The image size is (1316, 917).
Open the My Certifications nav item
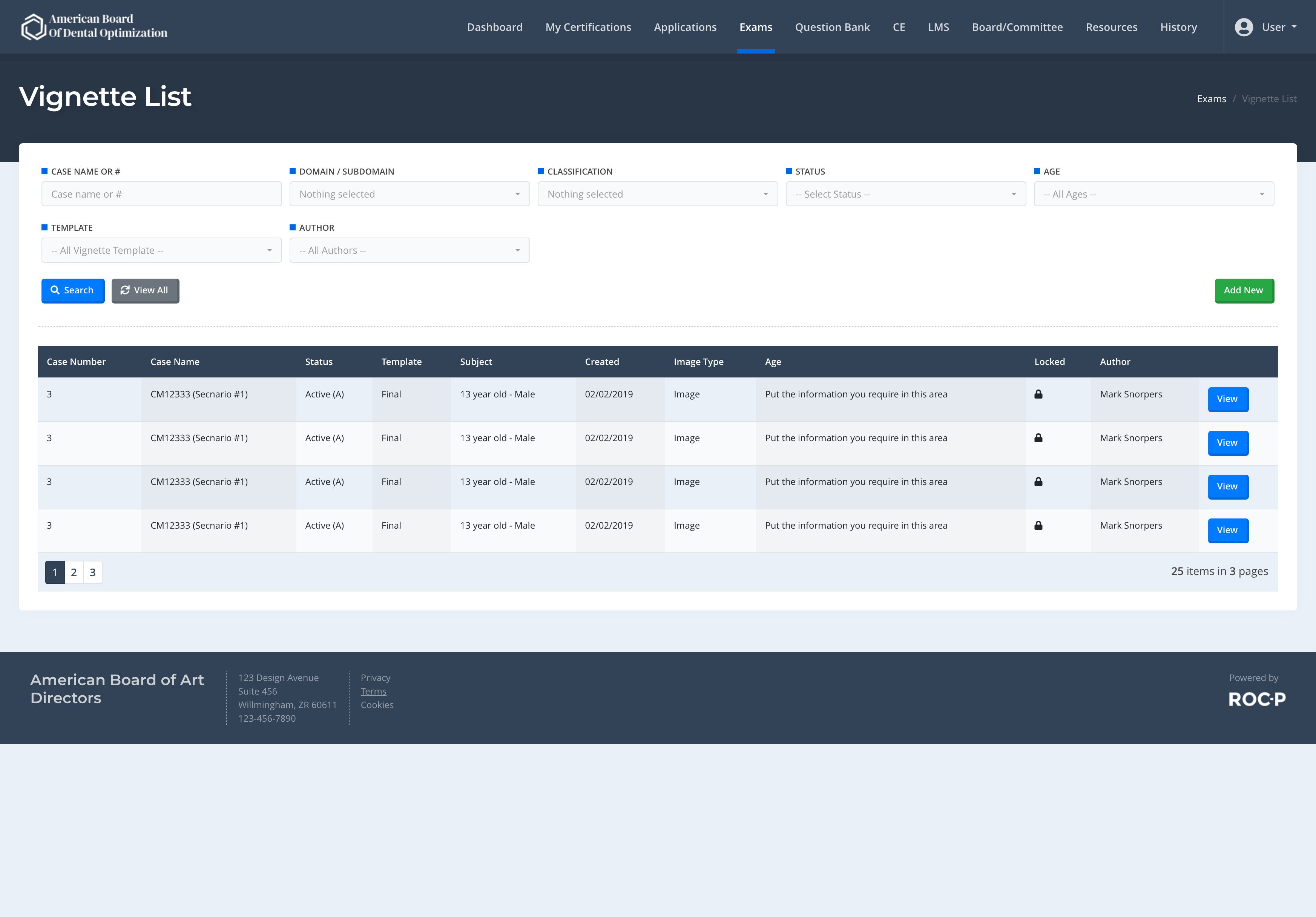click(587, 27)
